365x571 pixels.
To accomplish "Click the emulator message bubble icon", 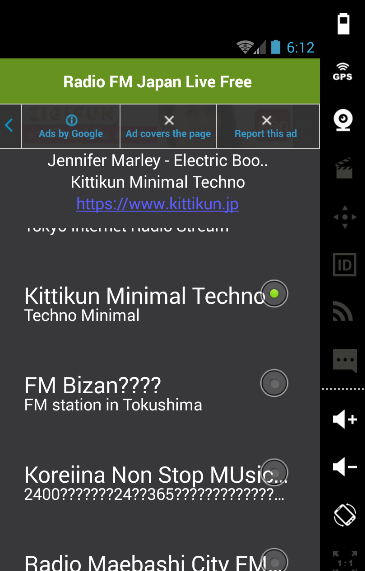I will (x=345, y=361).
